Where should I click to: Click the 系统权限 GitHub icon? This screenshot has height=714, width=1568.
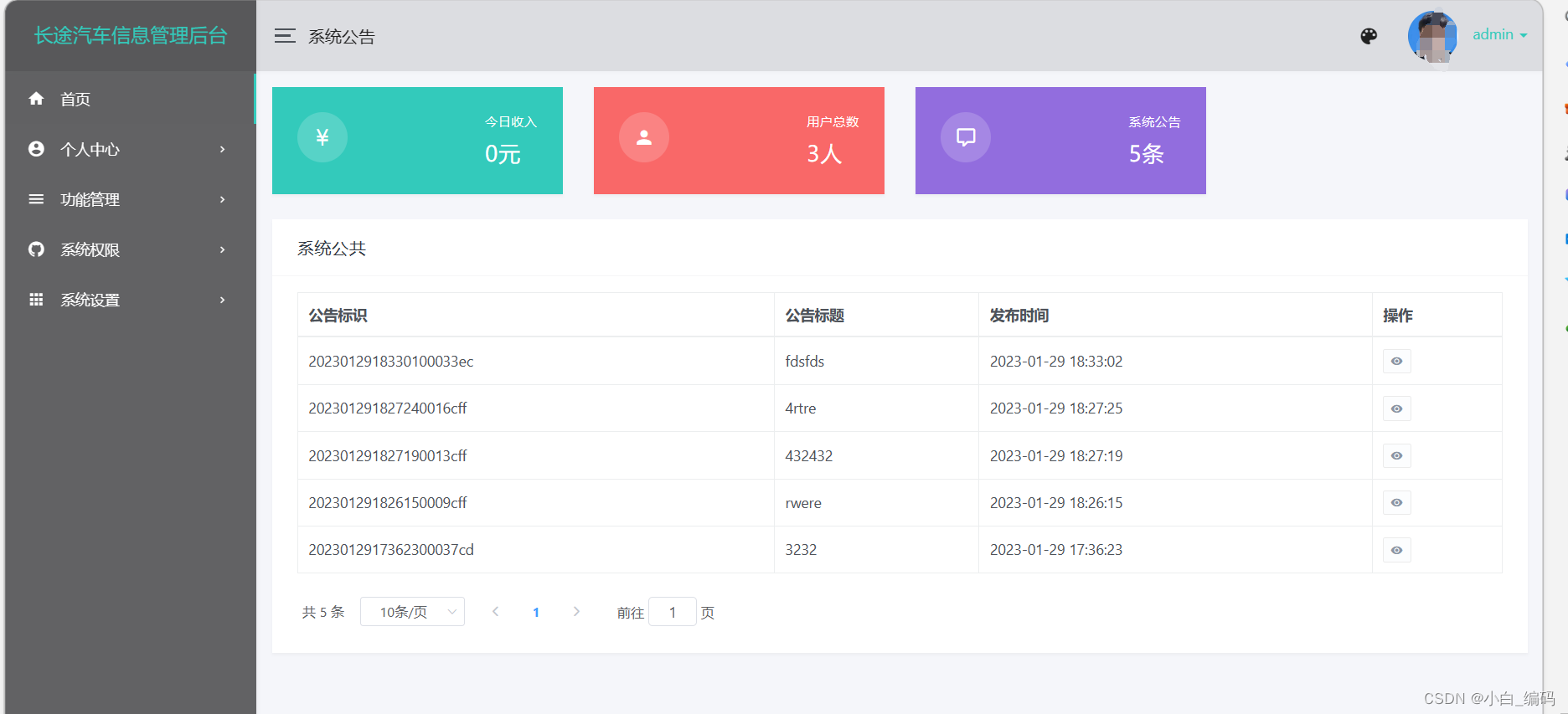click(x=36, y=249)
